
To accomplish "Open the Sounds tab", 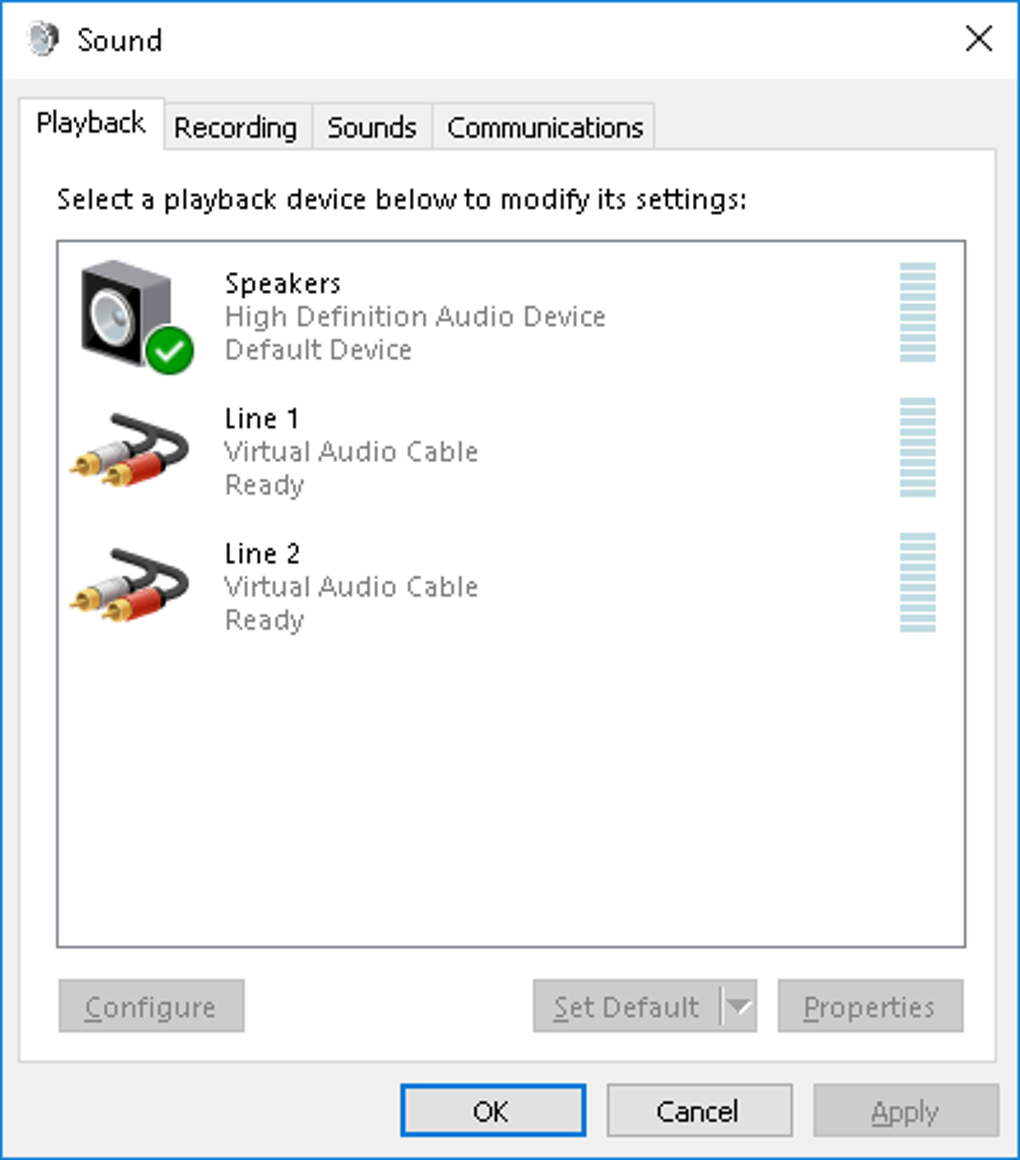I will [x=371, y=128].
